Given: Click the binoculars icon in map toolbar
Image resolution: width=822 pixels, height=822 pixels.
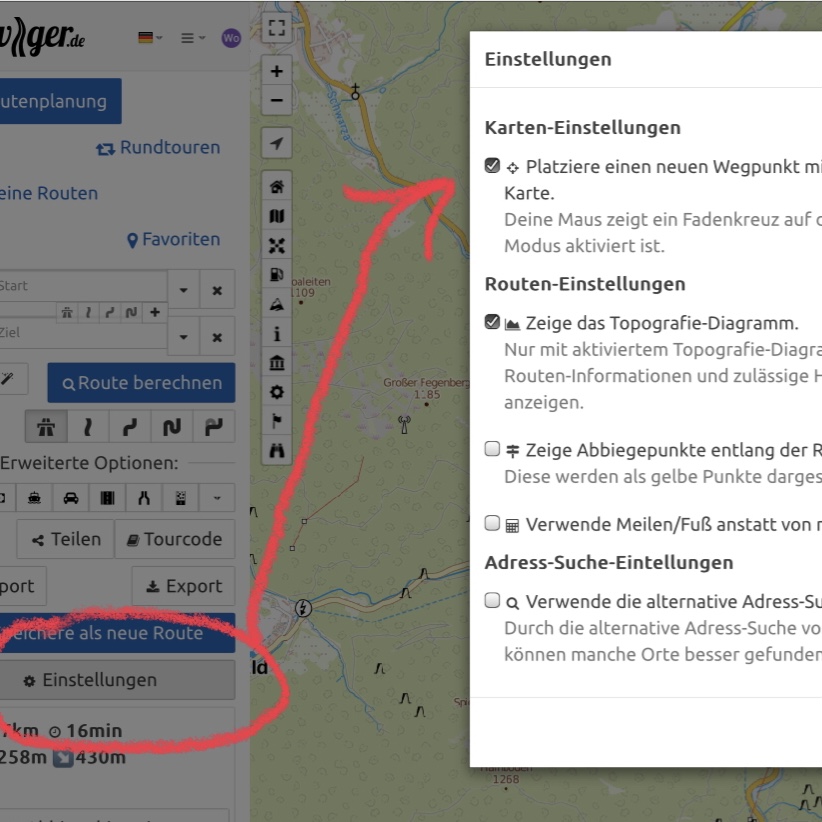Looking at the screenshot, I should tap(277, 451).
